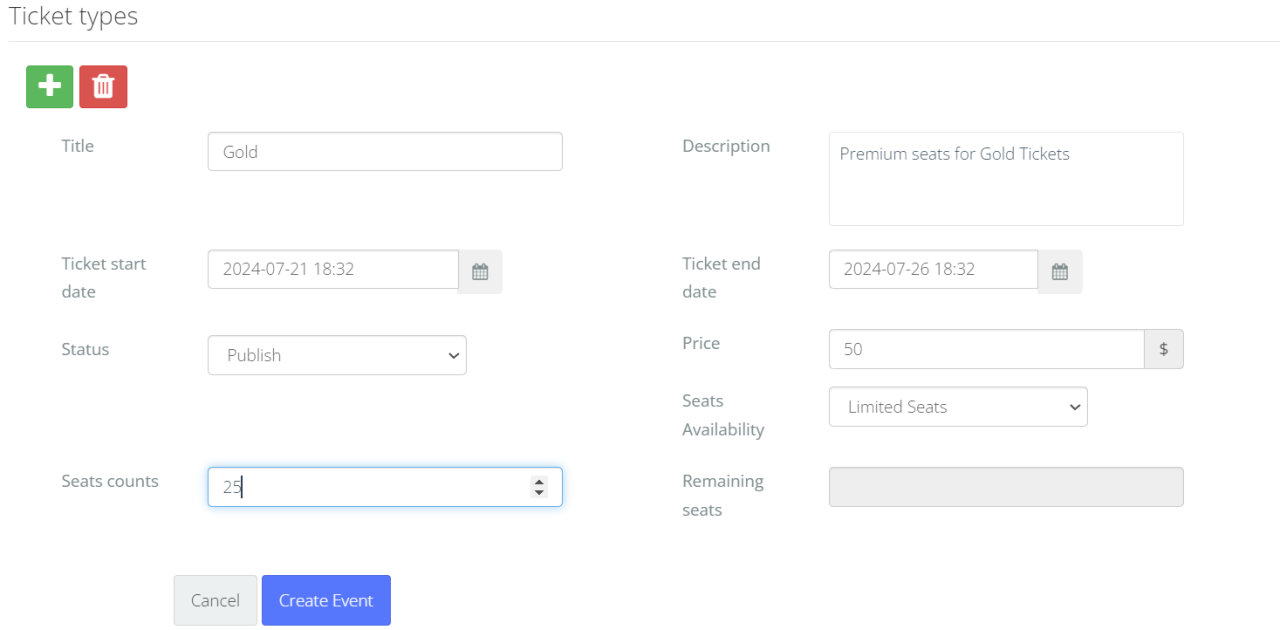Open the Ticket end date calendar picker
The height and width of the screenshot is (630, 1280).
[1060, 271]
